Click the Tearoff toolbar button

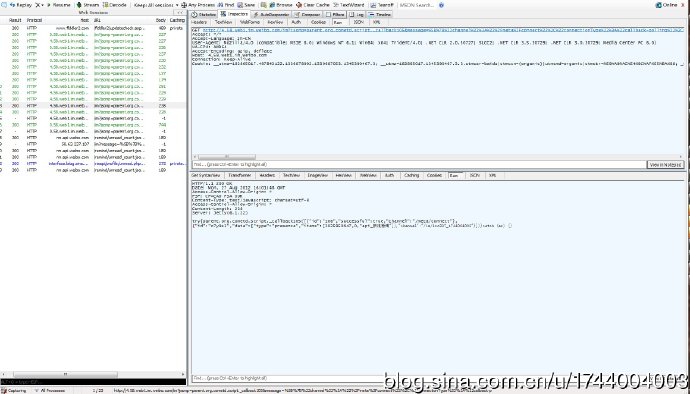pos(382,5)
